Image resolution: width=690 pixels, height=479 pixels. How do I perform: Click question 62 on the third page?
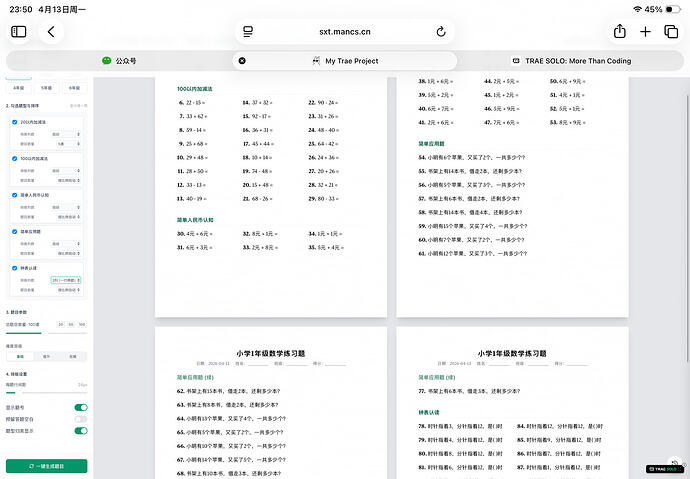click(228, 391)
